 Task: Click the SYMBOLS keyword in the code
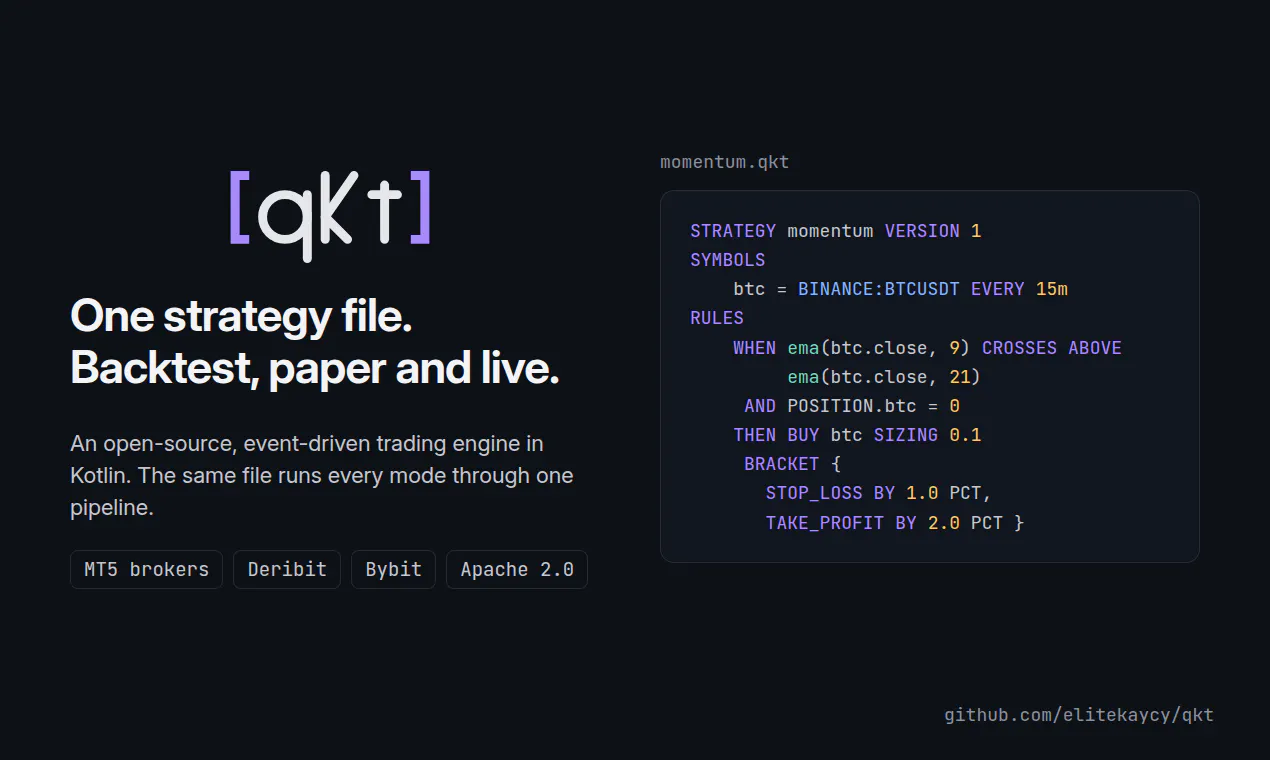pyautogui.click(x=728, y=260)
